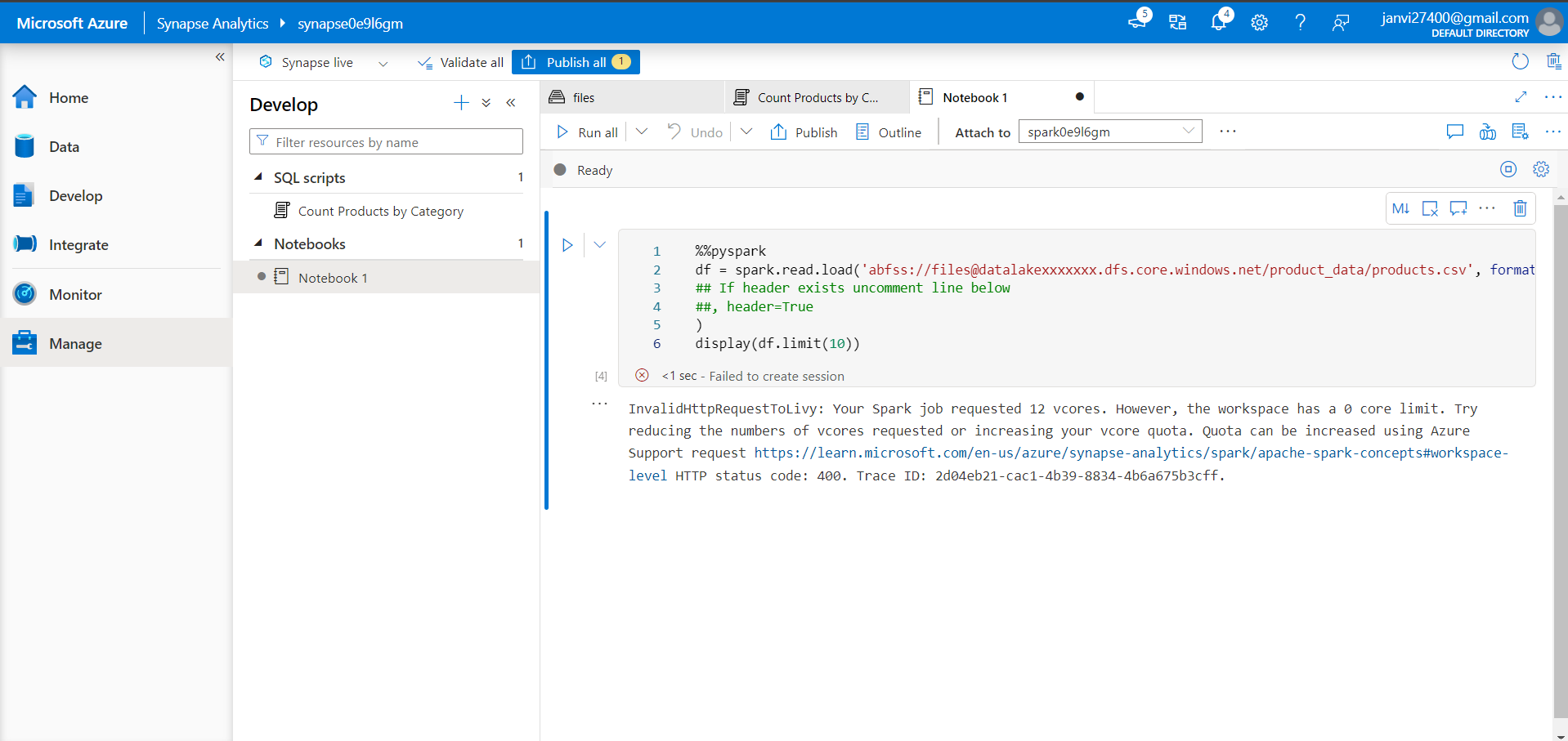The height and width of the screenshot is (741, 1568).
Task: Run the code cell with play icon
Action: pos(567,245)
